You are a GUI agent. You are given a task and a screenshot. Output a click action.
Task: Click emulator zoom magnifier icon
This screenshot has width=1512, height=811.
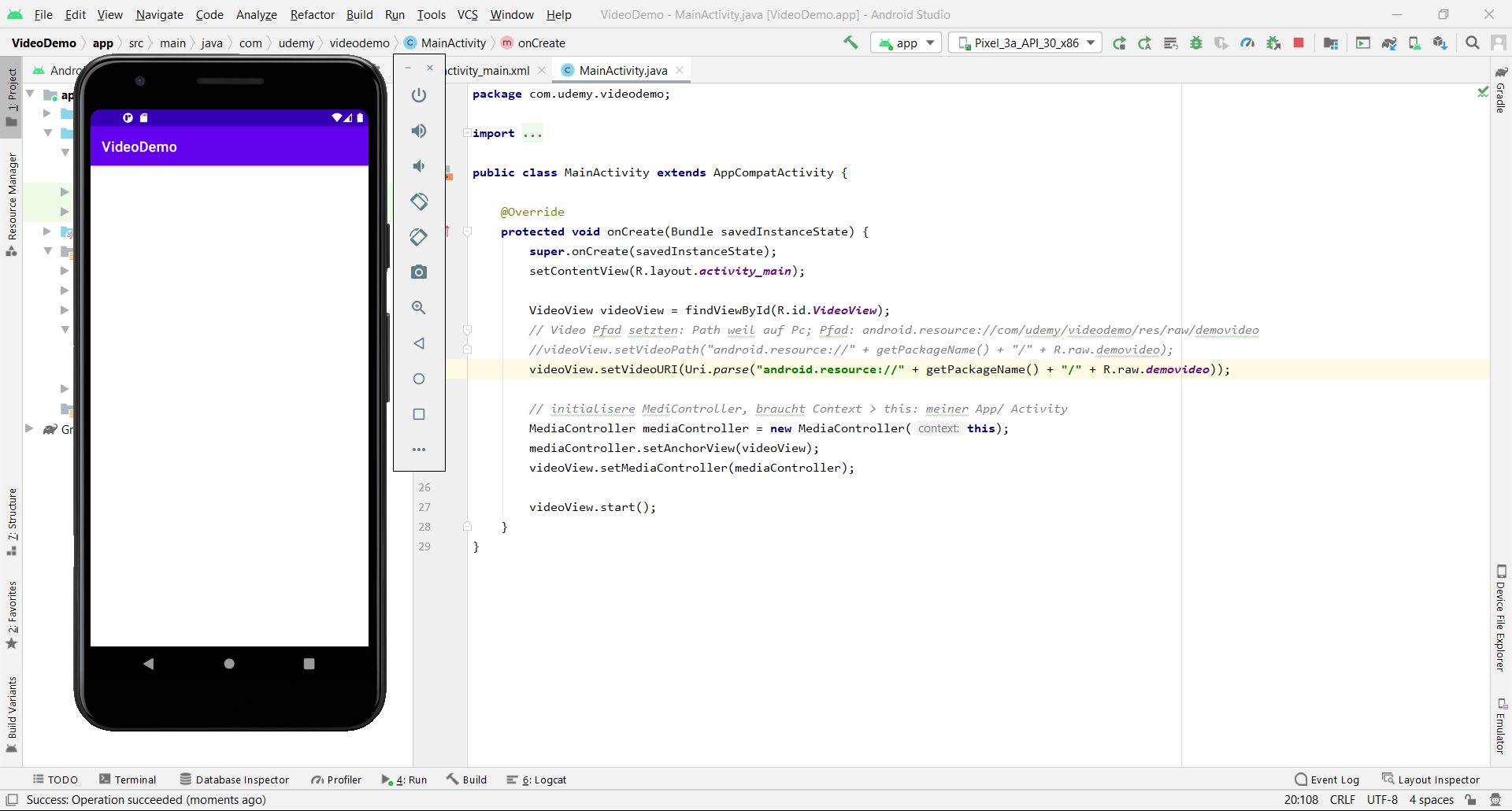[x=419, y=308]
